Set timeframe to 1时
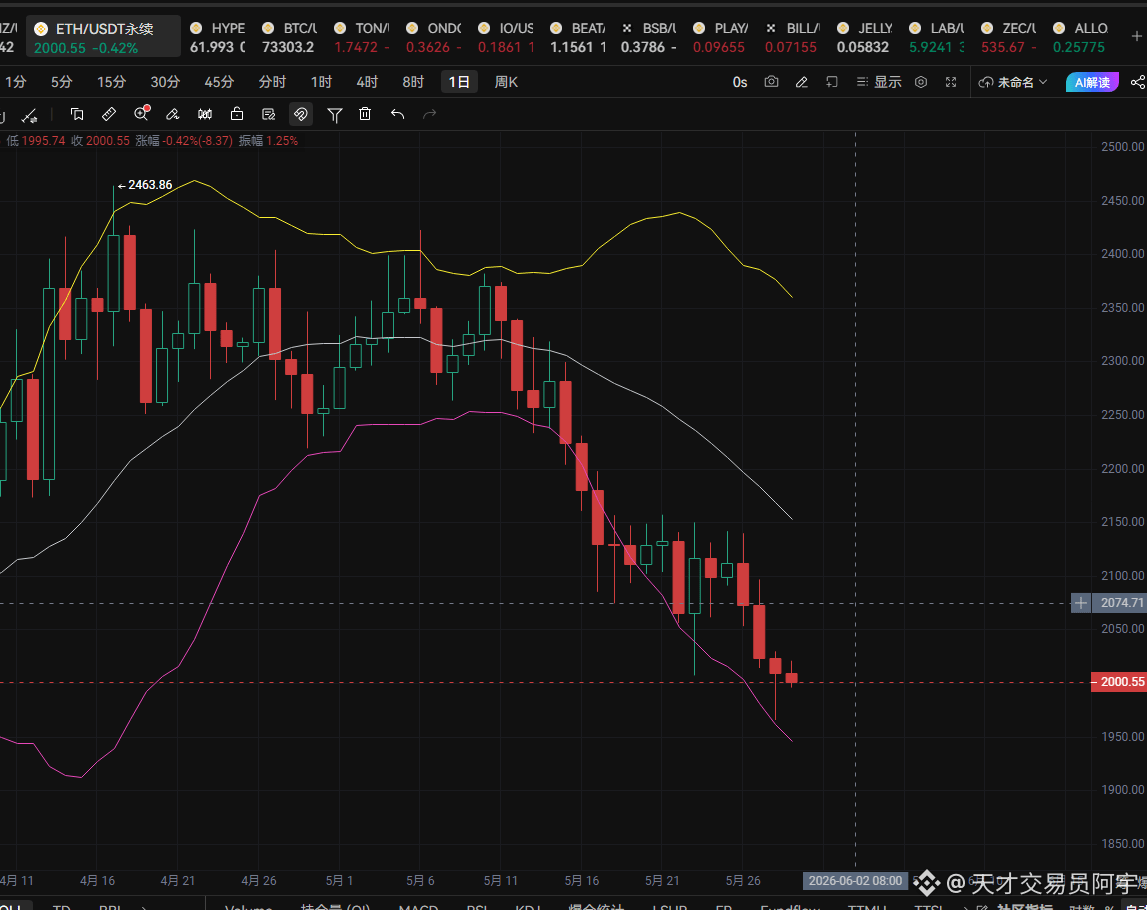The image size is (1147, 910). click(x=321, y=82)
